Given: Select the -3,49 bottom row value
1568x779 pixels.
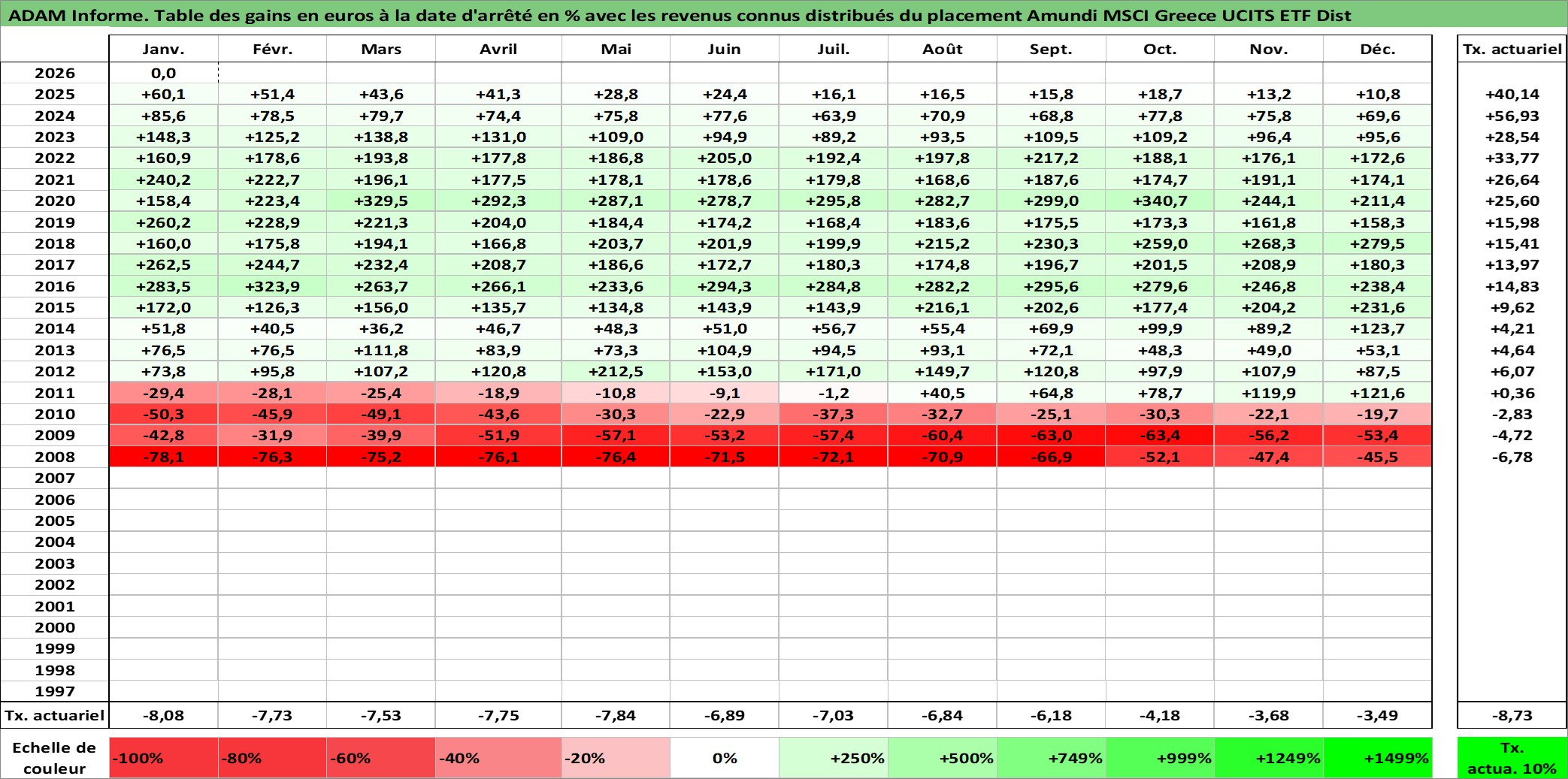Looking at the screenshot, I should 1377,715.
